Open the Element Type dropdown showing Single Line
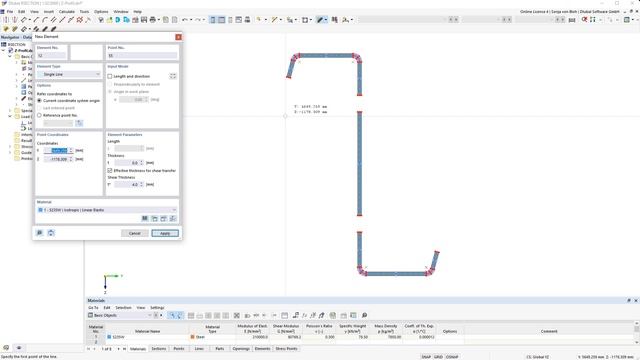The width and height of the screenshot is (640, 360). coord(69,74)
